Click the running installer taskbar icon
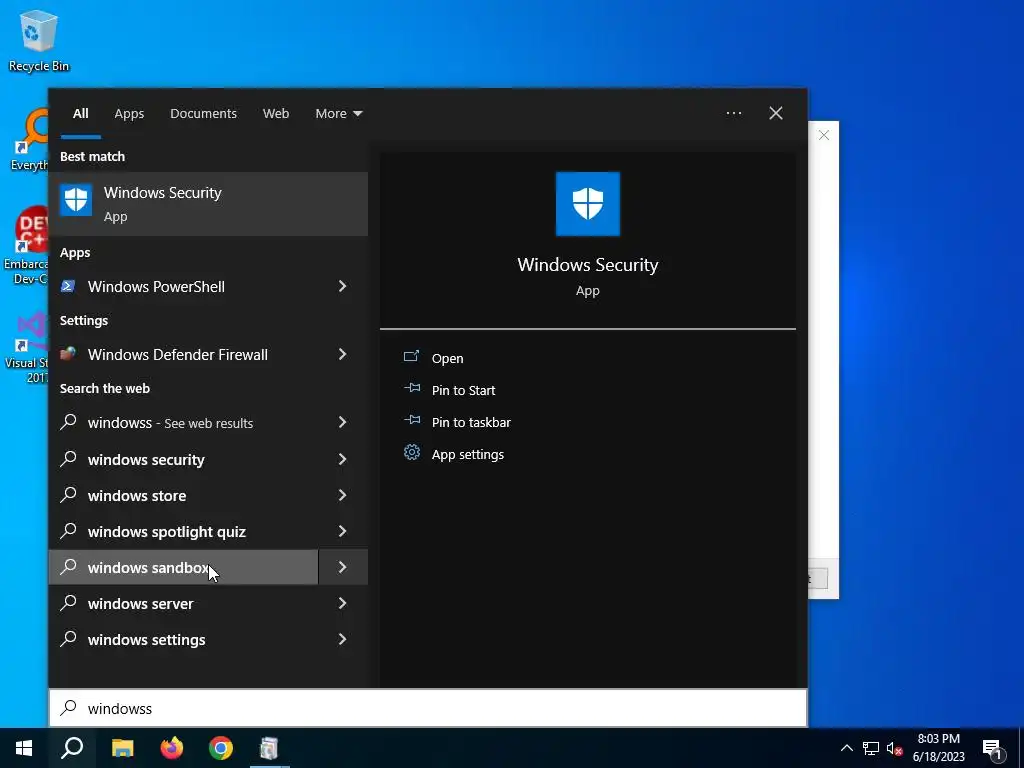Image resolution: width=1024 pixels, height=768 pixels. [x=269, y=748]
